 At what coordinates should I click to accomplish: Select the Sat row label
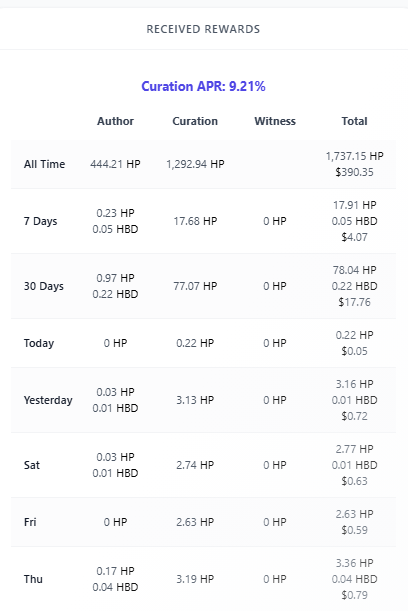point(32,465)
